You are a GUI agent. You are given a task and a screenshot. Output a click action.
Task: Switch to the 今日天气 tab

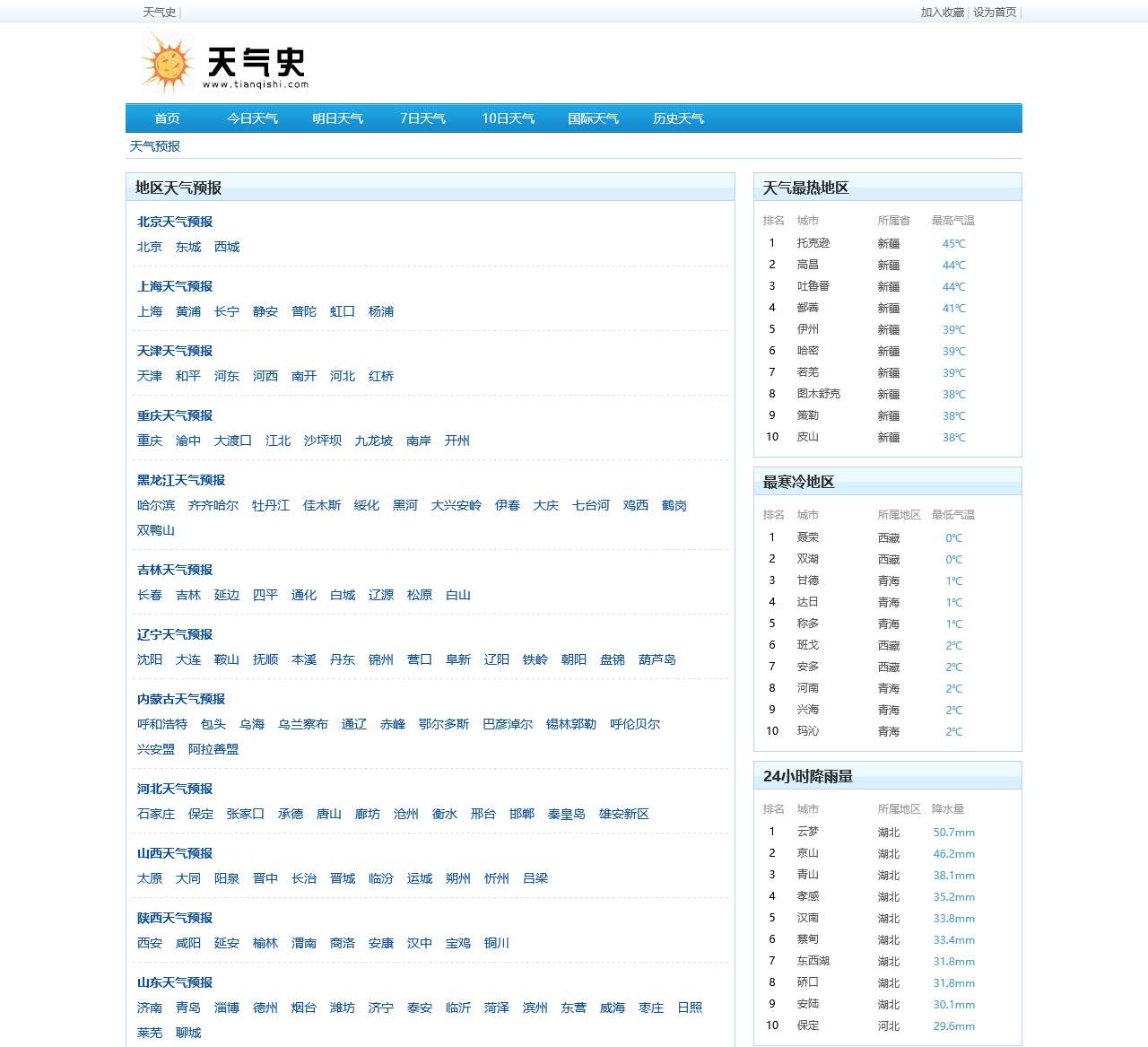click(252, 118)
